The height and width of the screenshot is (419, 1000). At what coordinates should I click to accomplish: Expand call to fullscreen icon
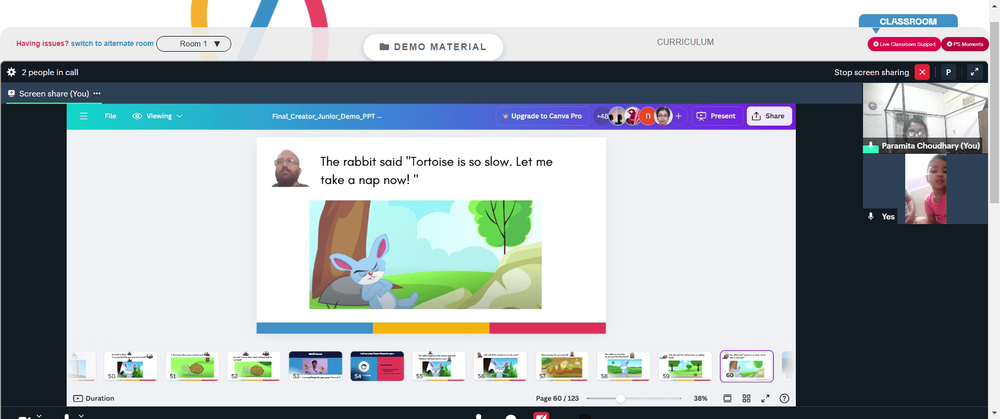click(974, 72)
